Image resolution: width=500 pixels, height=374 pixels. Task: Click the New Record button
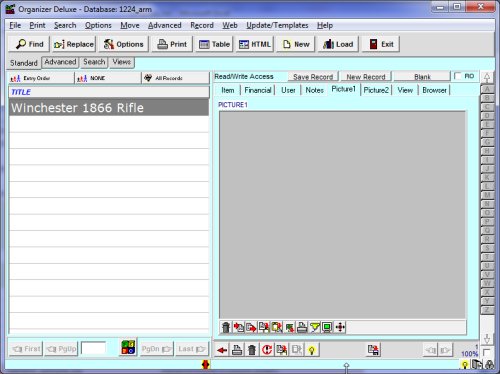click(366, 77)
